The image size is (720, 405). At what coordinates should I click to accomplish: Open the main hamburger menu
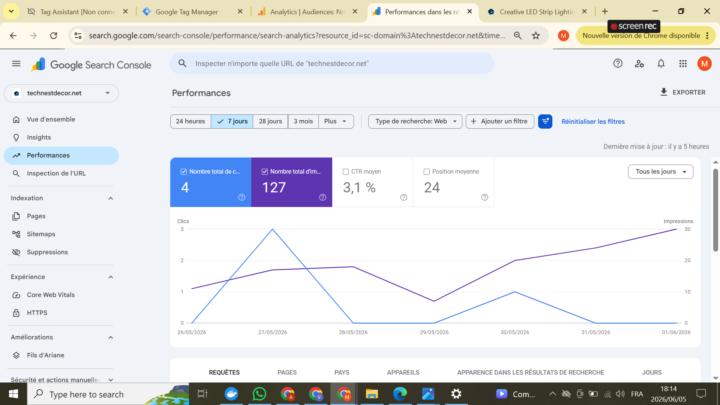[16, 64]
